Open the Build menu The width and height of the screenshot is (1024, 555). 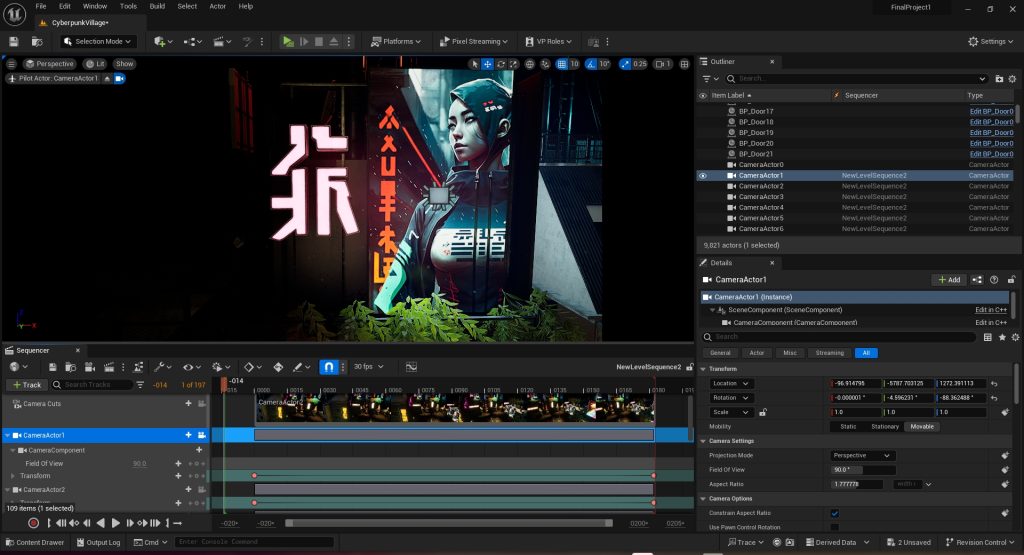click(157, 7)
